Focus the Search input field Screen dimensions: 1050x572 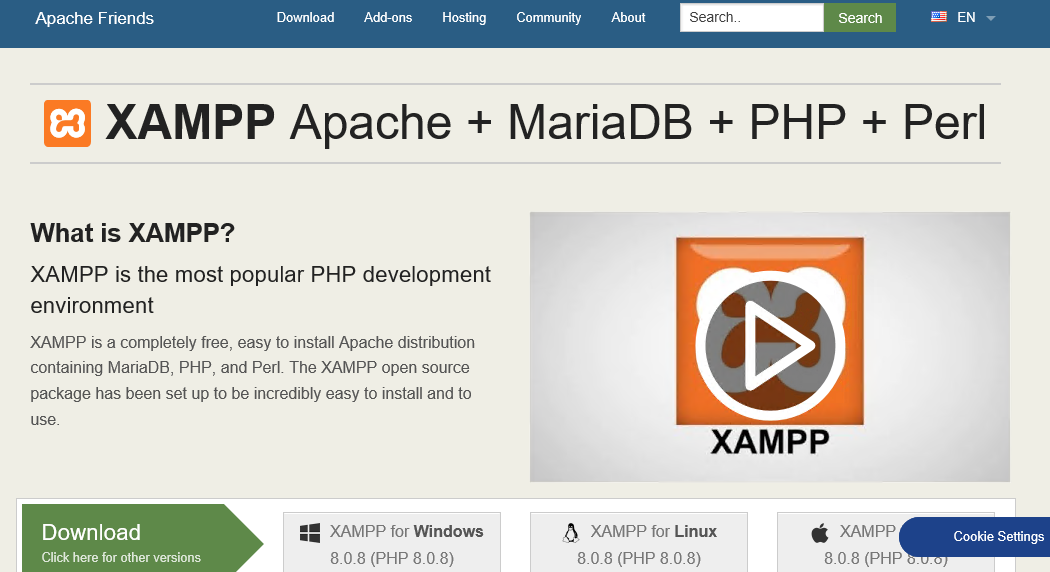pyautogui.click(x=751, y=17)
